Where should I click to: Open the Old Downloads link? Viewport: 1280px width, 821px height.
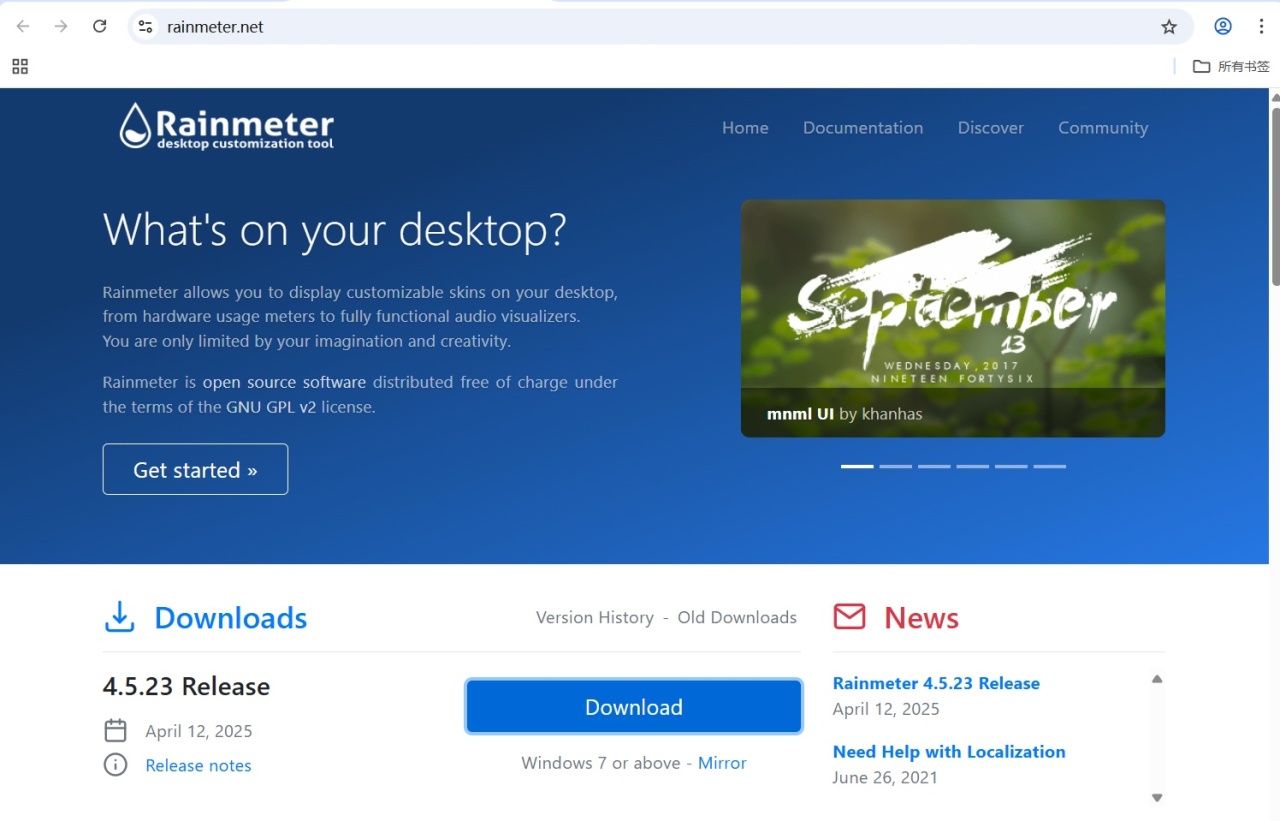tap(737, 618)
